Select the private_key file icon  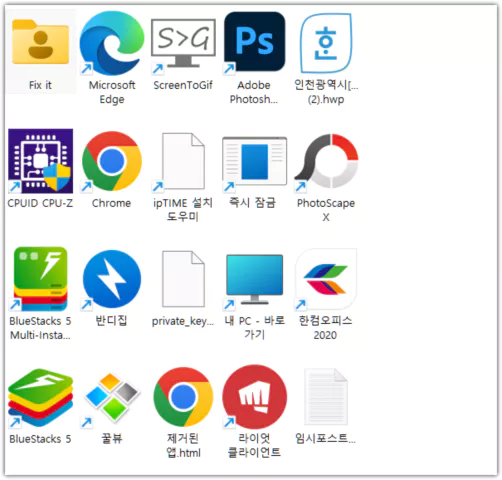[x=183, y=279]
